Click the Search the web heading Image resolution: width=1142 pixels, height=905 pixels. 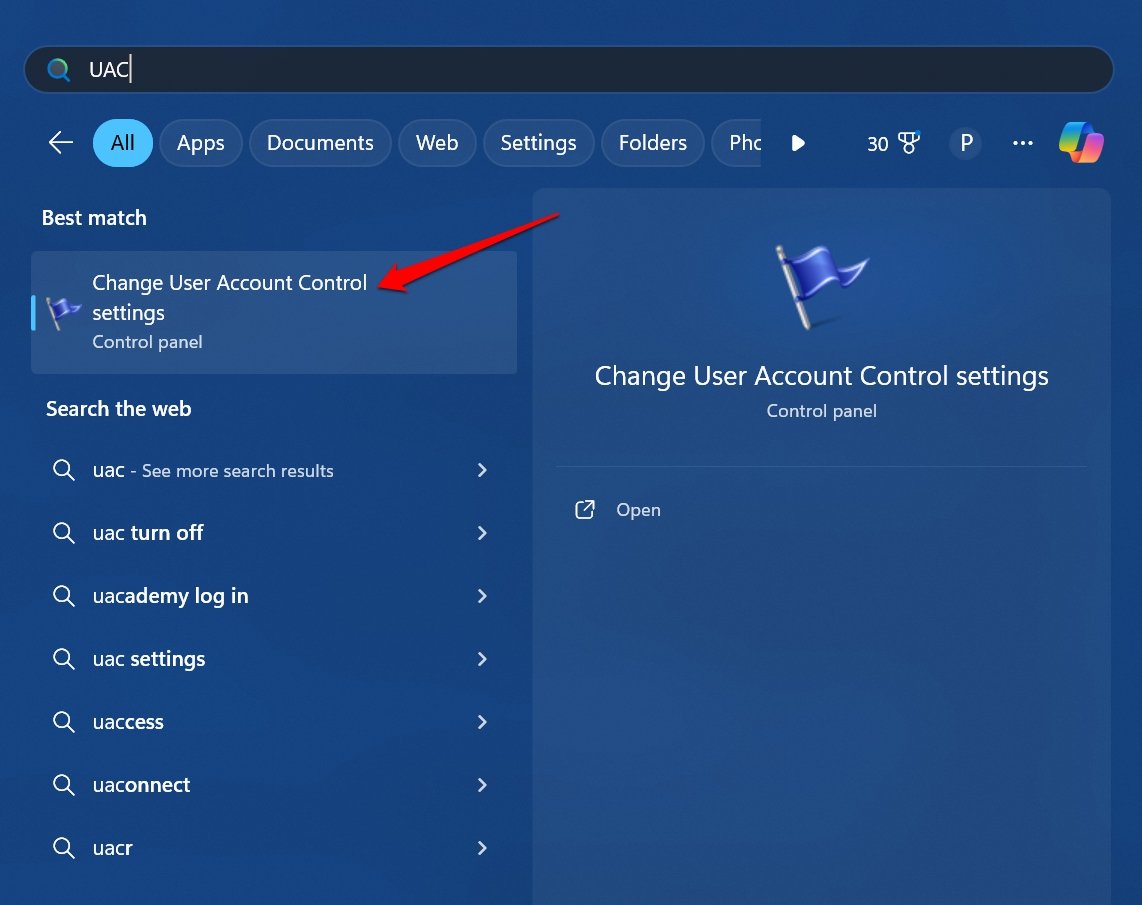point(119,409)
